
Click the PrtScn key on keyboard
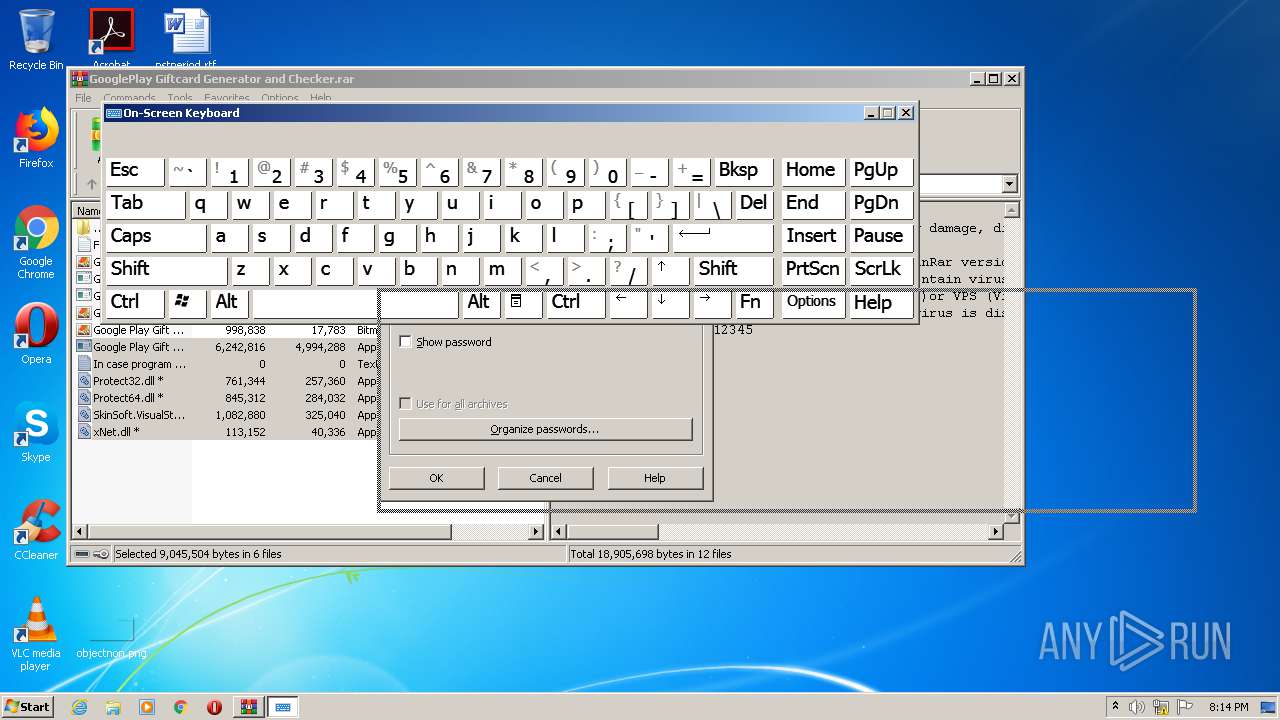point(812,269)
